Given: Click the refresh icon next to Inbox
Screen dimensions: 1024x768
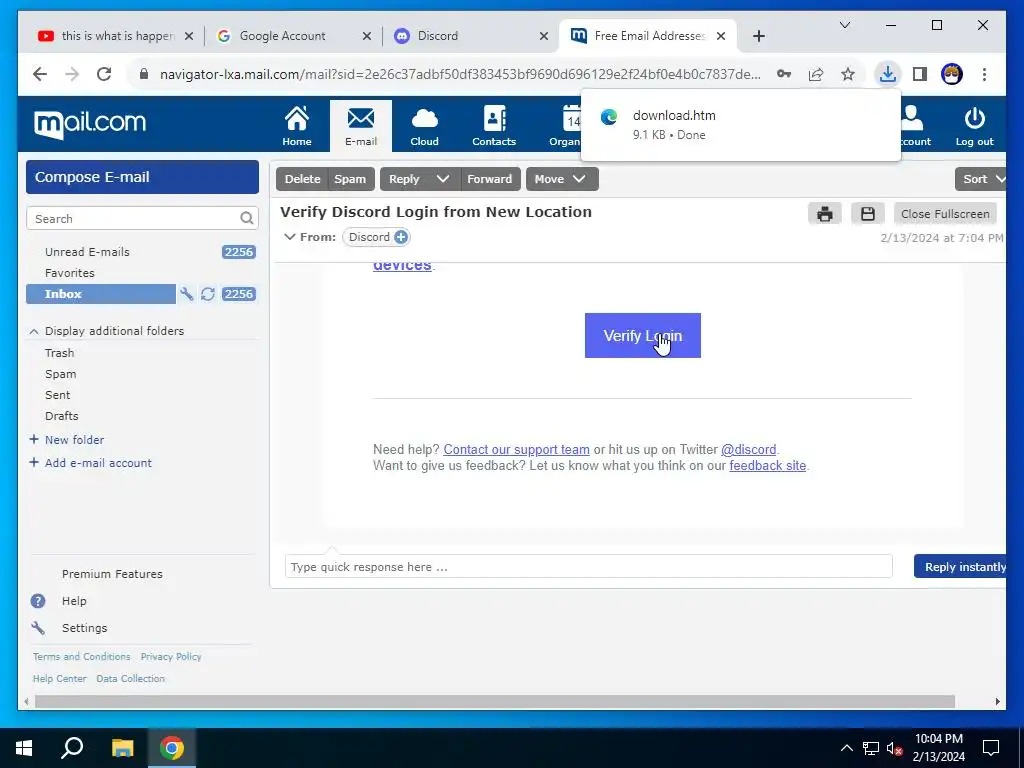Looking at the screenshot, I should tap(208, 294).
